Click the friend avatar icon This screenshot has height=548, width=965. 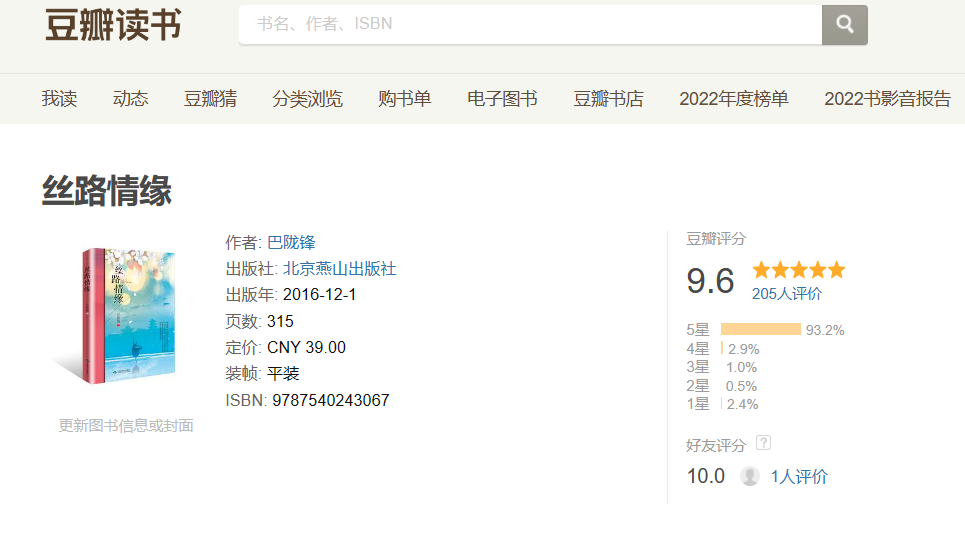point(750,476)
